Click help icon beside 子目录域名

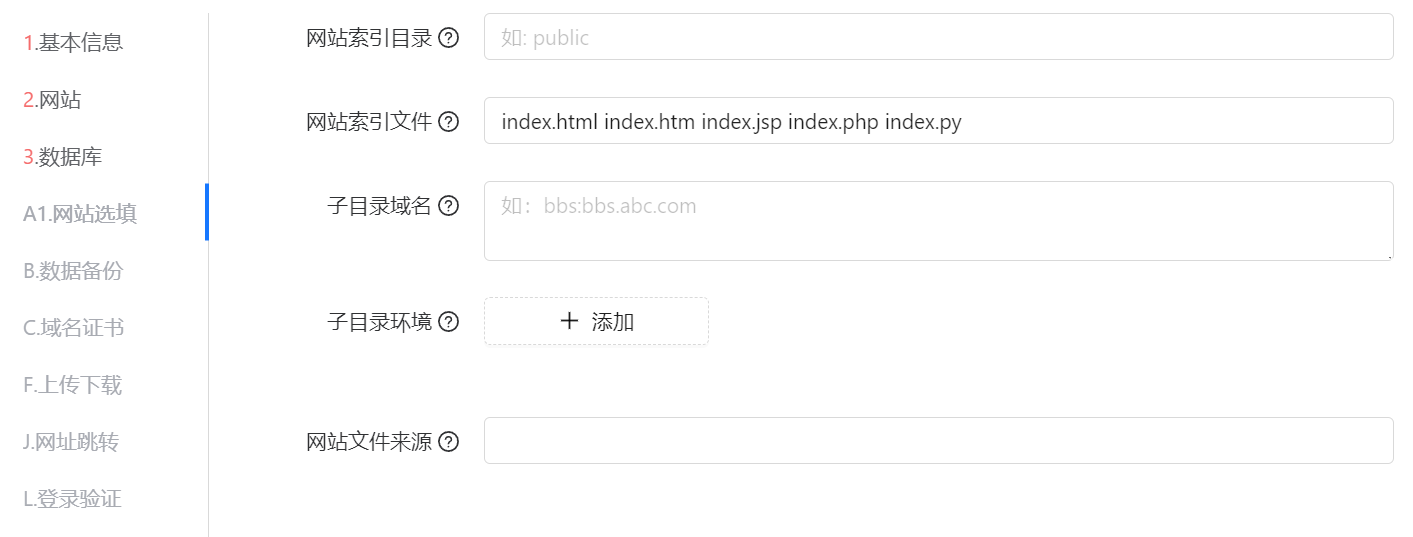point(449,206)
